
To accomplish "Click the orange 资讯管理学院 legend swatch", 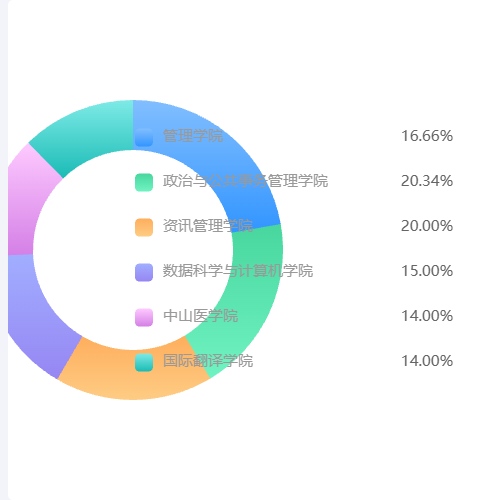I will pyautogui.click(x=144, y=227).
